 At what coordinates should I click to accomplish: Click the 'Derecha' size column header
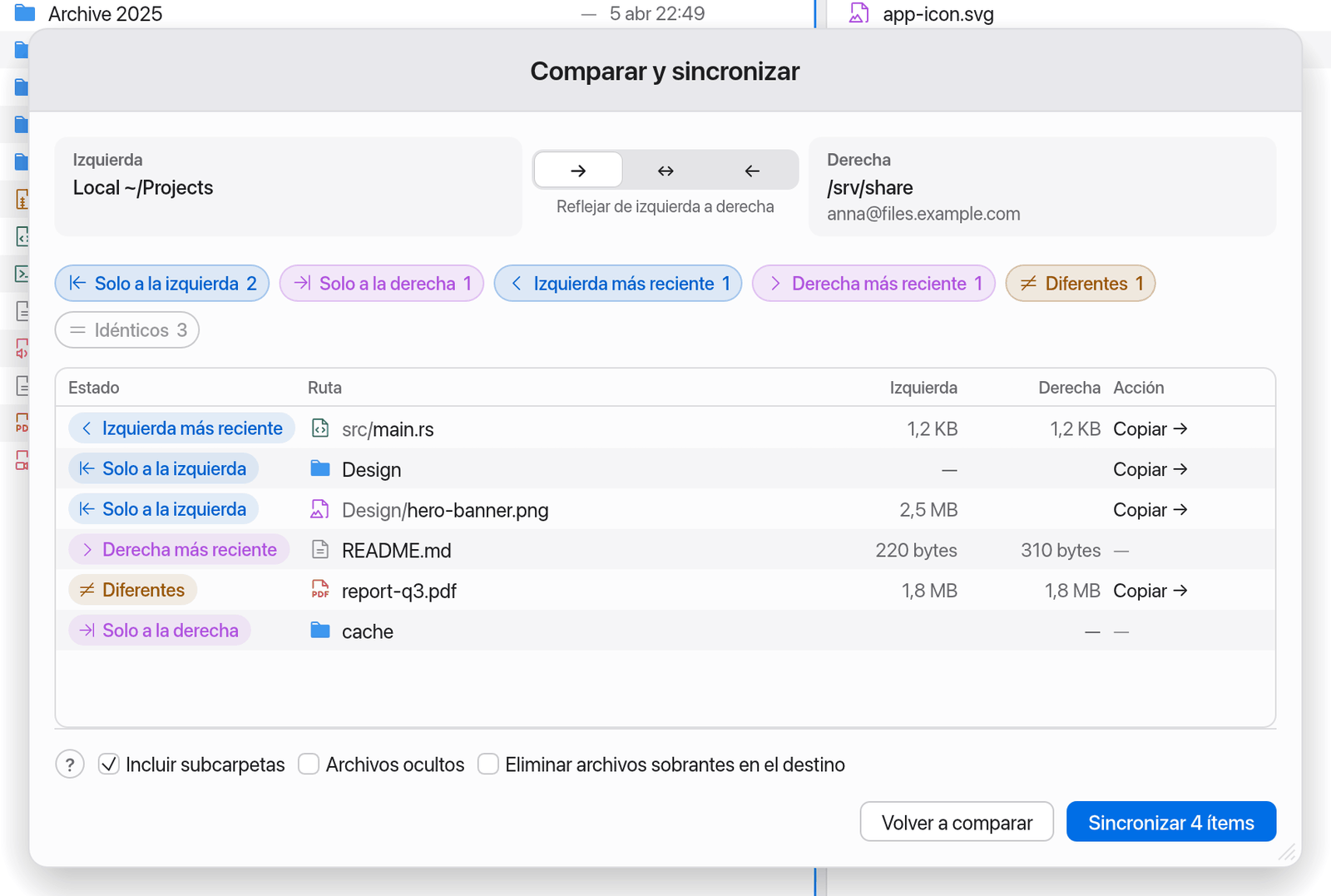tap(1069, 388)
